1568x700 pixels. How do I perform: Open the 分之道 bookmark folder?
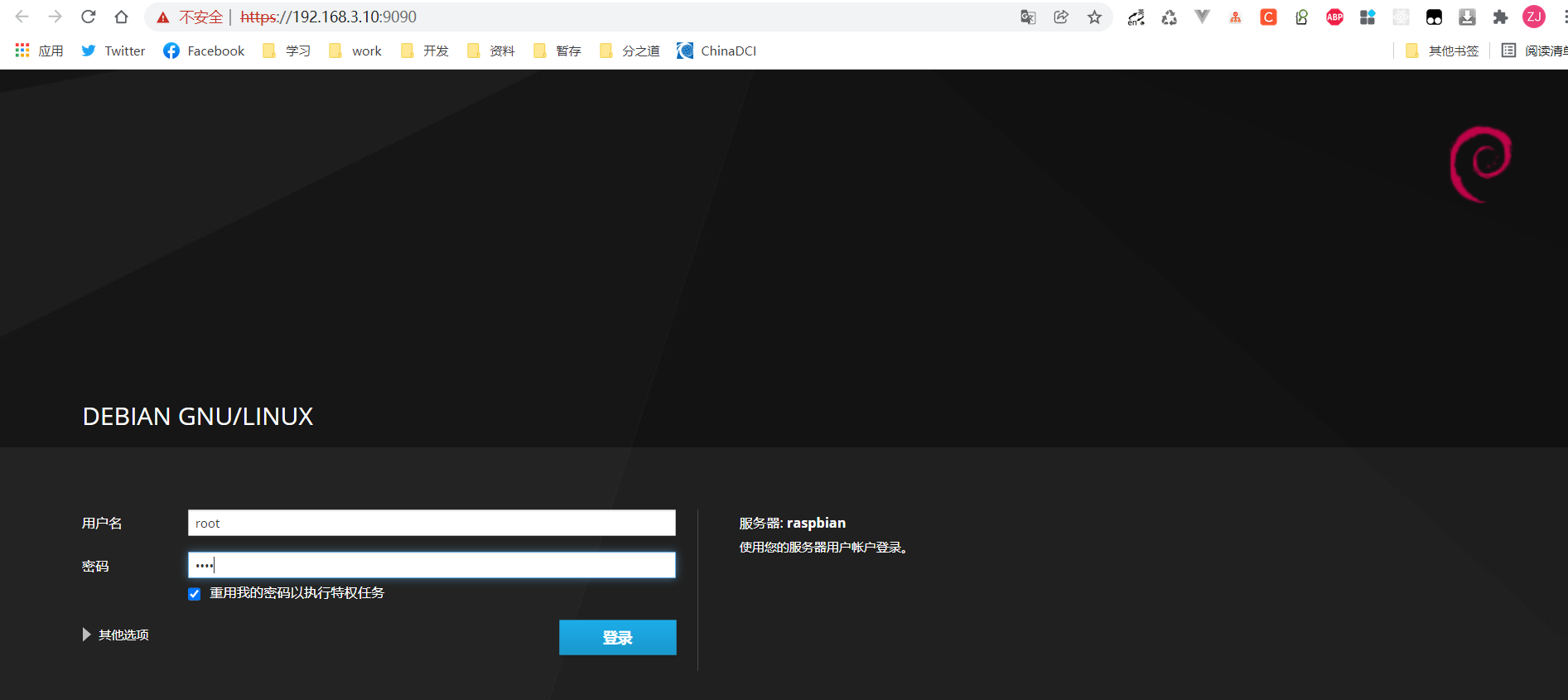630,51
